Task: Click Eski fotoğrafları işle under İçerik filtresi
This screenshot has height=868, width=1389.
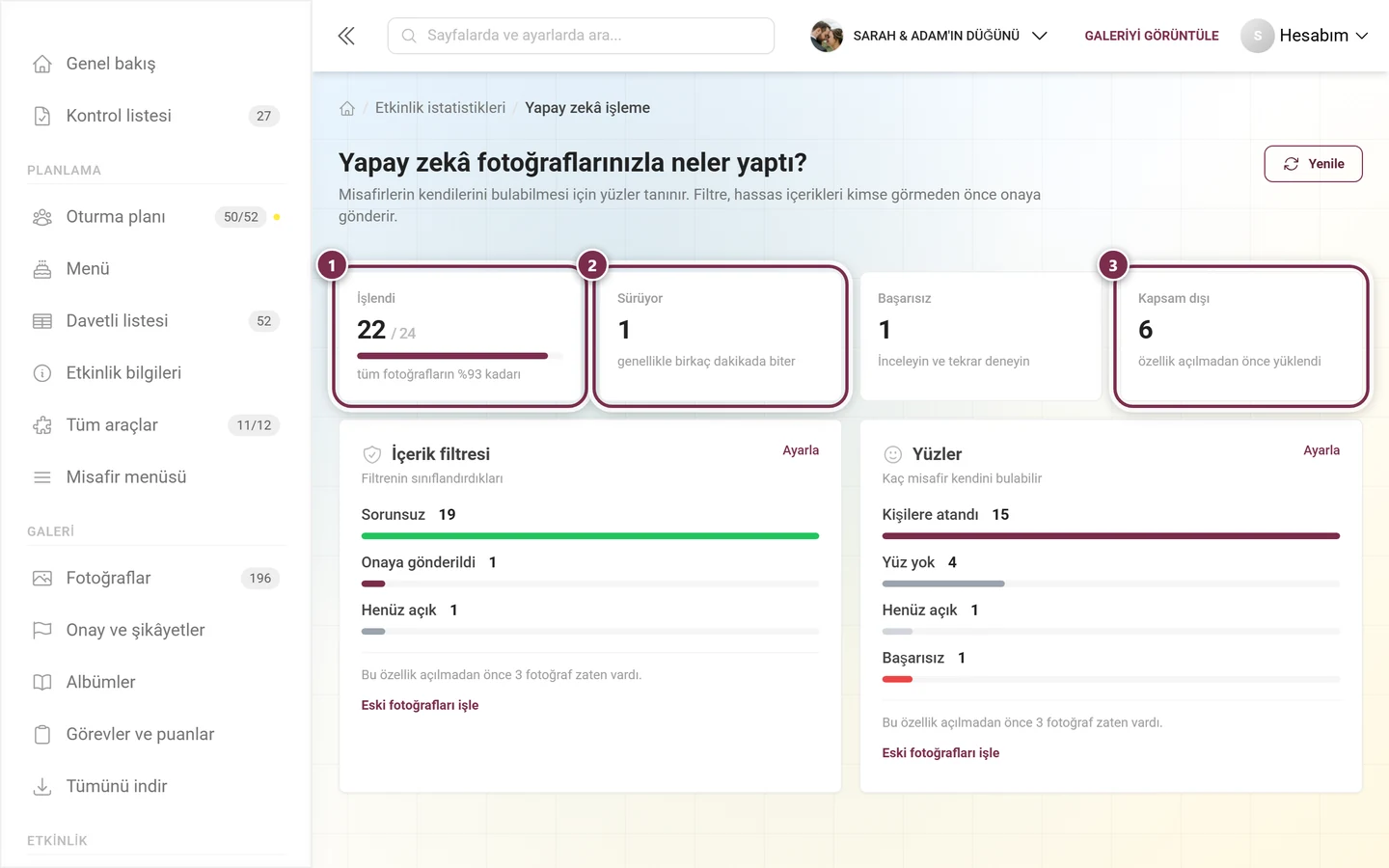Action: pyautogui.click(x=420, y=705)
